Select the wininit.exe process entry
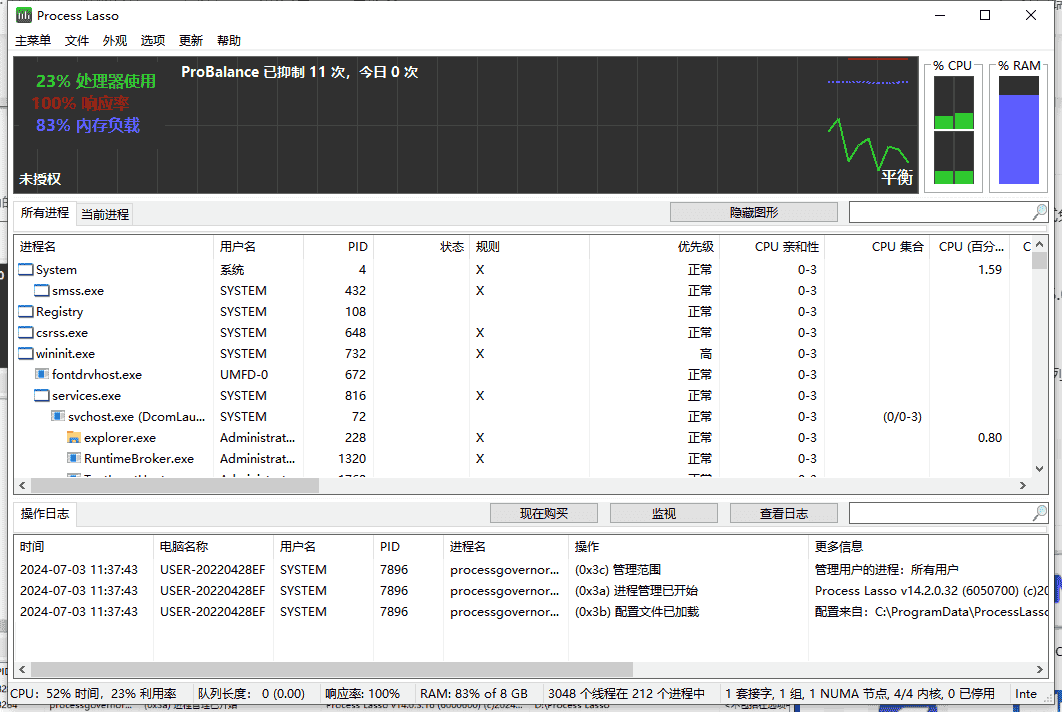This screenshot has height=712, width=1062. click(65, 354)
